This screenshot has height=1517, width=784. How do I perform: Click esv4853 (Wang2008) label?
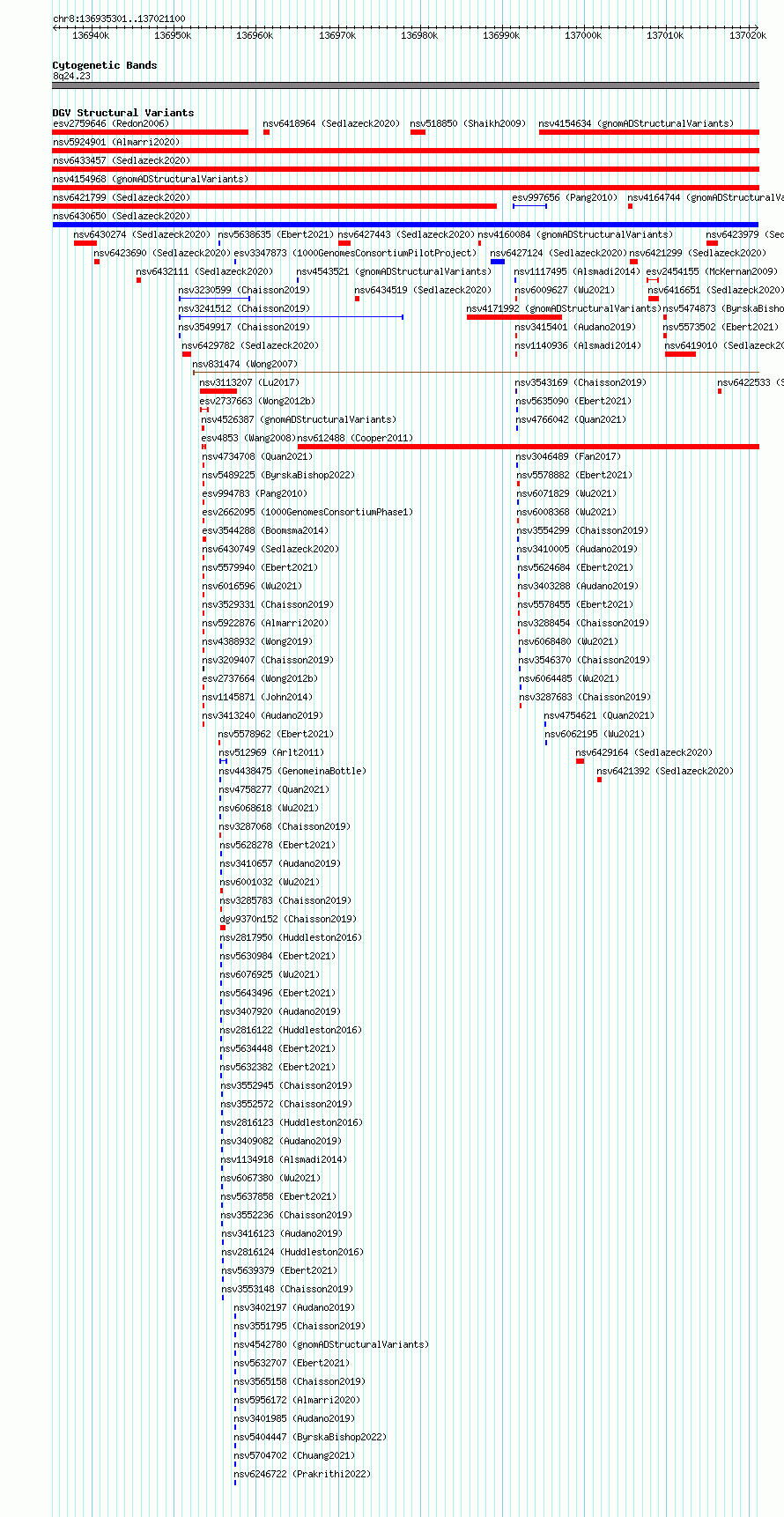coord(249,439)
